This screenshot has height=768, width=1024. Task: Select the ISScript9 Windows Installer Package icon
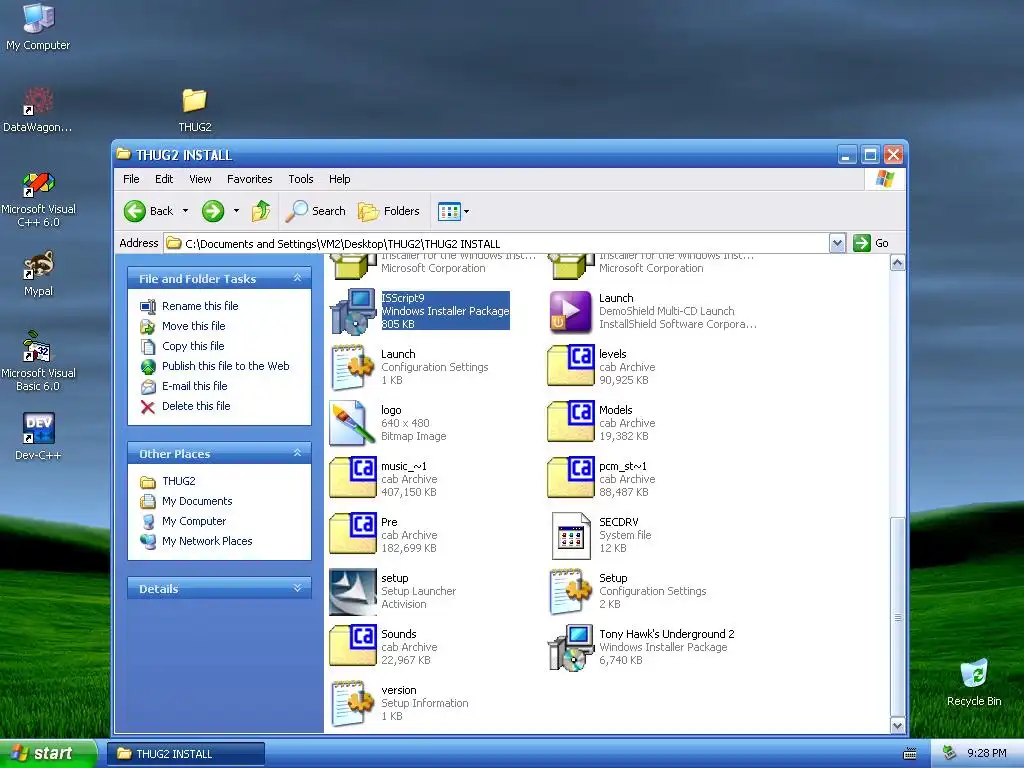coord(353,312)
